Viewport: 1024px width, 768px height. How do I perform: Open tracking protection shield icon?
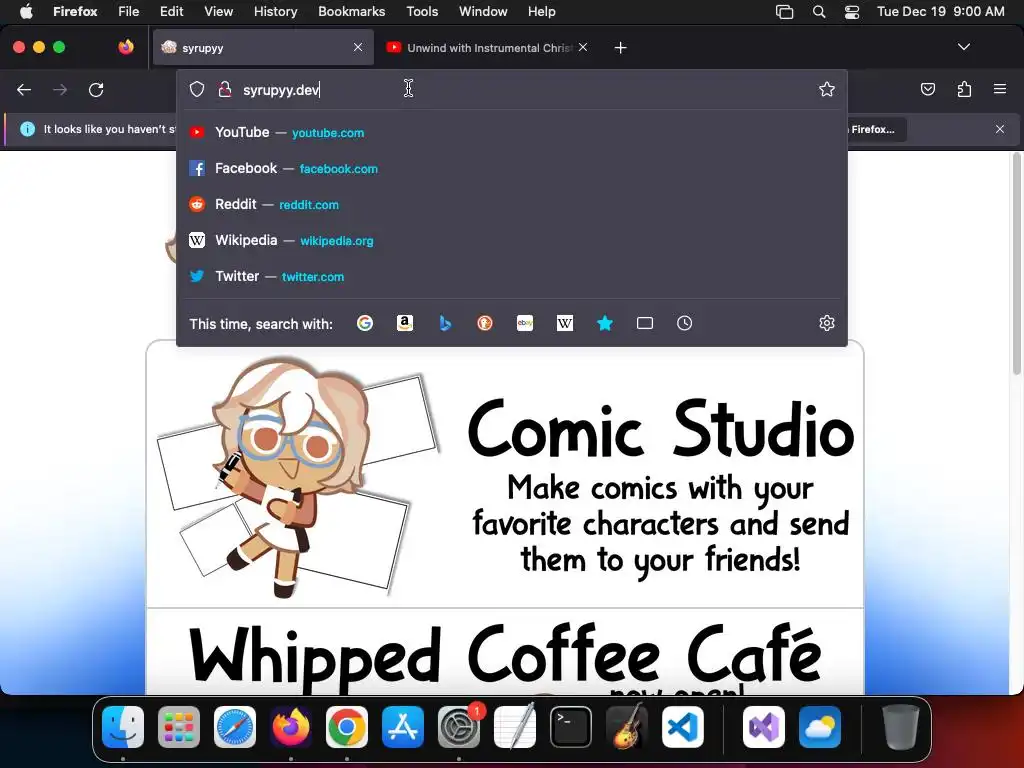(x=197, y=89)
